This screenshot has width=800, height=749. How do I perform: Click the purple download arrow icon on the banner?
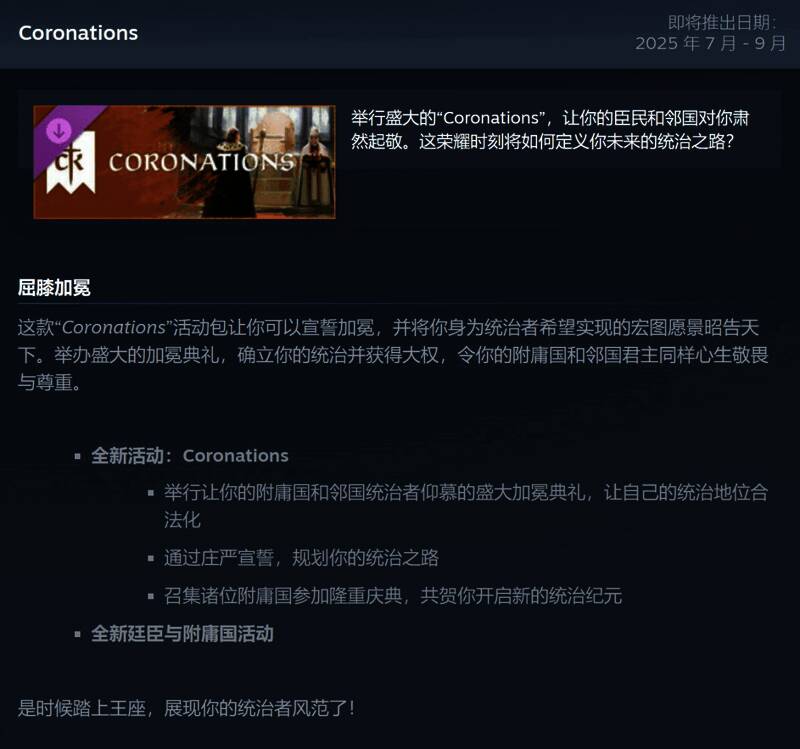click(59, 131)
